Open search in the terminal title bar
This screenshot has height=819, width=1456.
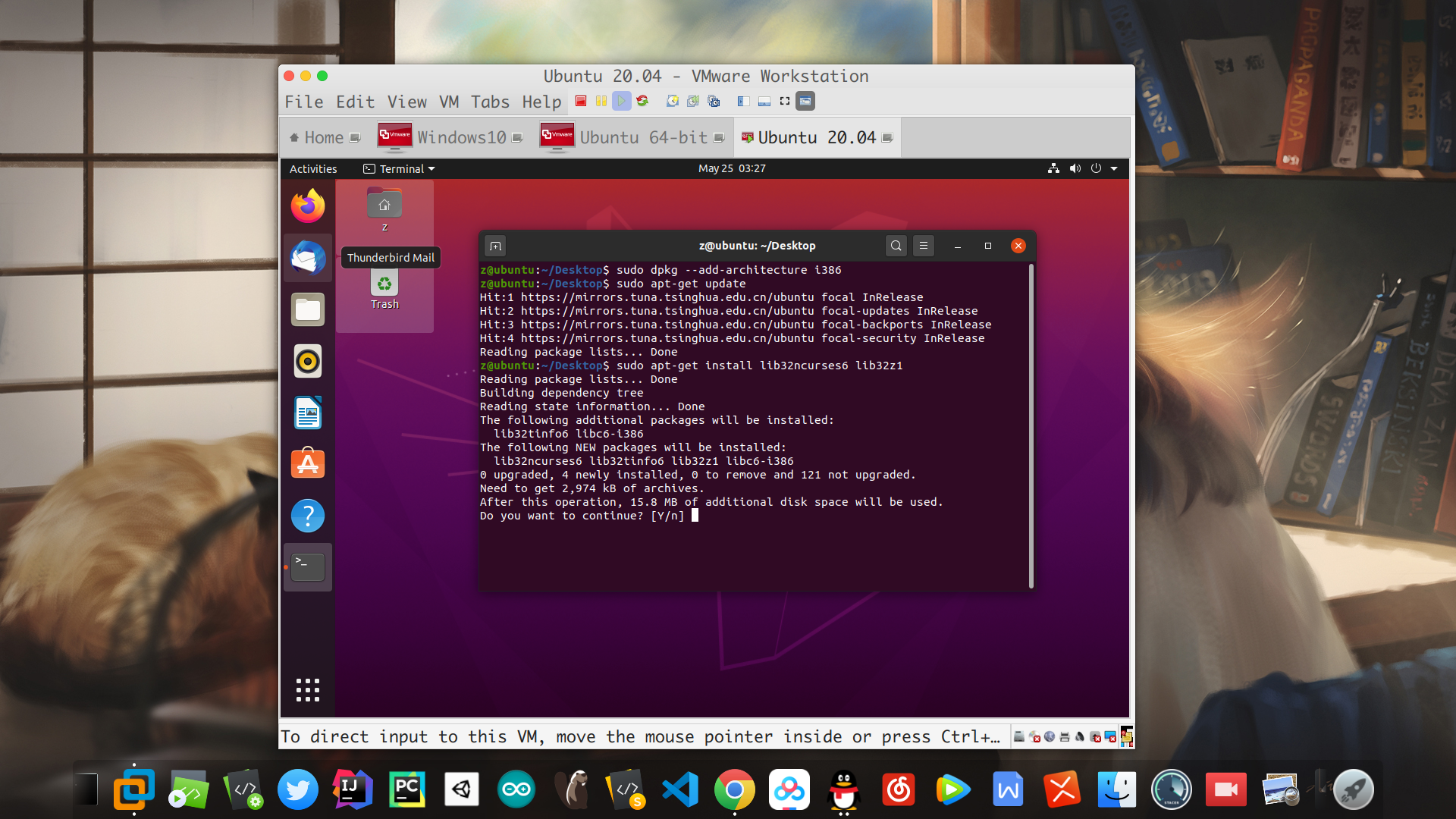[896, 246]
